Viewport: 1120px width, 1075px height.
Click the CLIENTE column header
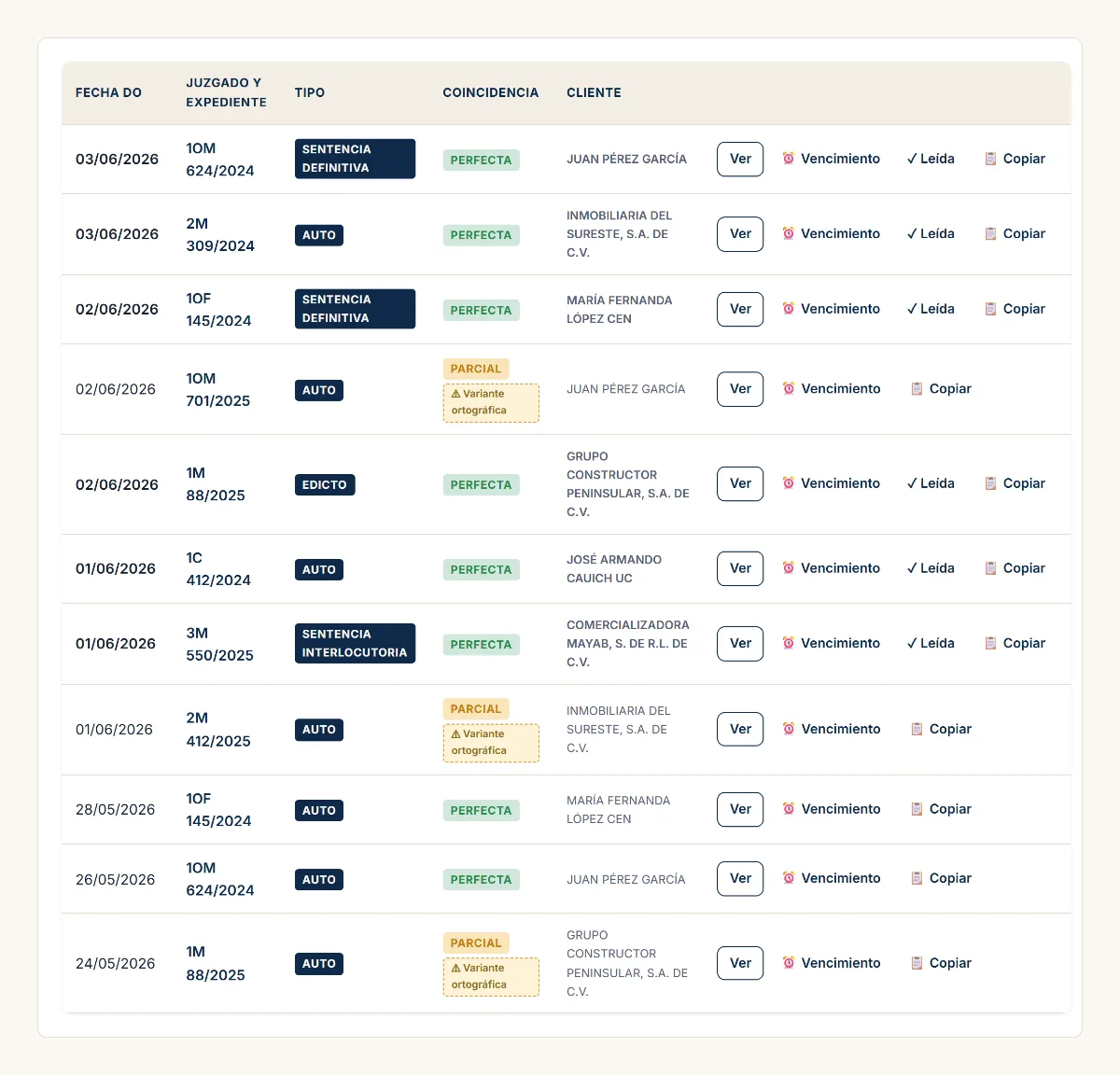pyautogui.click(x=594, y=92)
